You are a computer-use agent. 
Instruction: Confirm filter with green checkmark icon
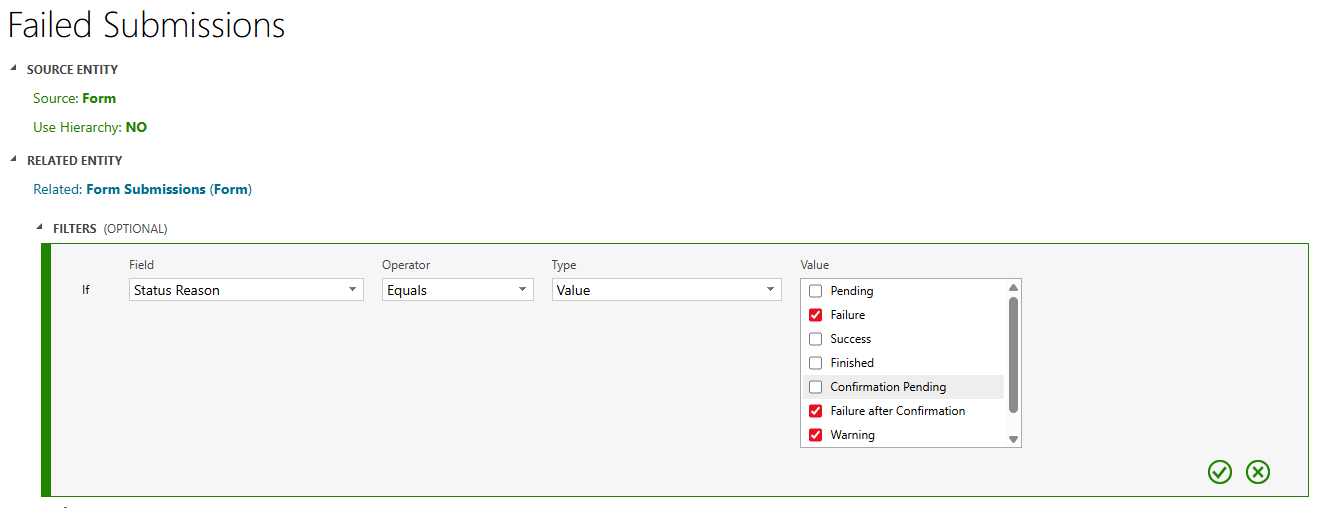click(1219, 472)
